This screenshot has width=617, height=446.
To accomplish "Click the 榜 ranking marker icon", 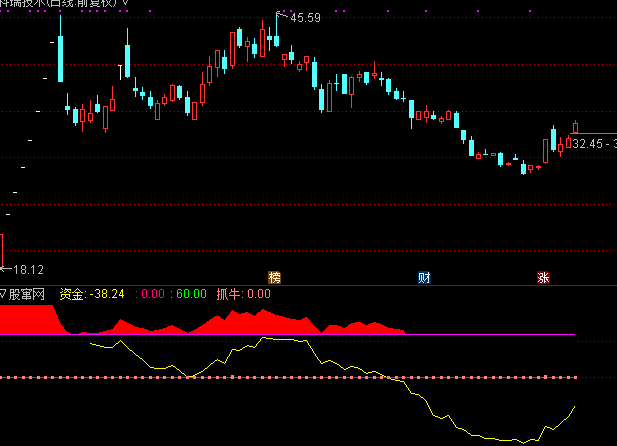I will click(x=275, y=278).
